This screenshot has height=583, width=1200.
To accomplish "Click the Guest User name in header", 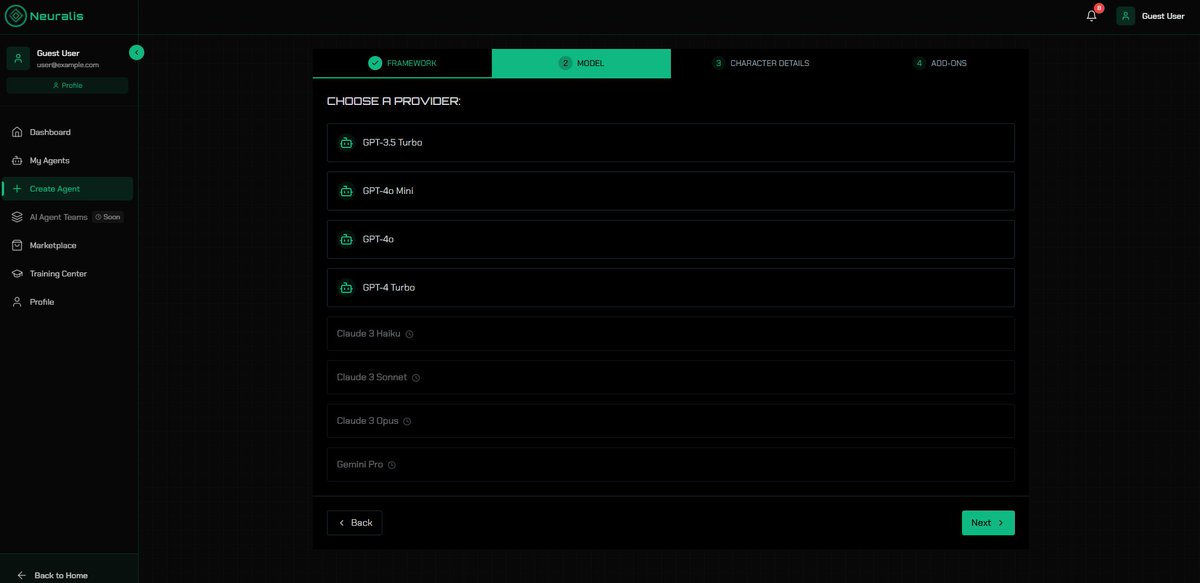I will point(1163,16).
